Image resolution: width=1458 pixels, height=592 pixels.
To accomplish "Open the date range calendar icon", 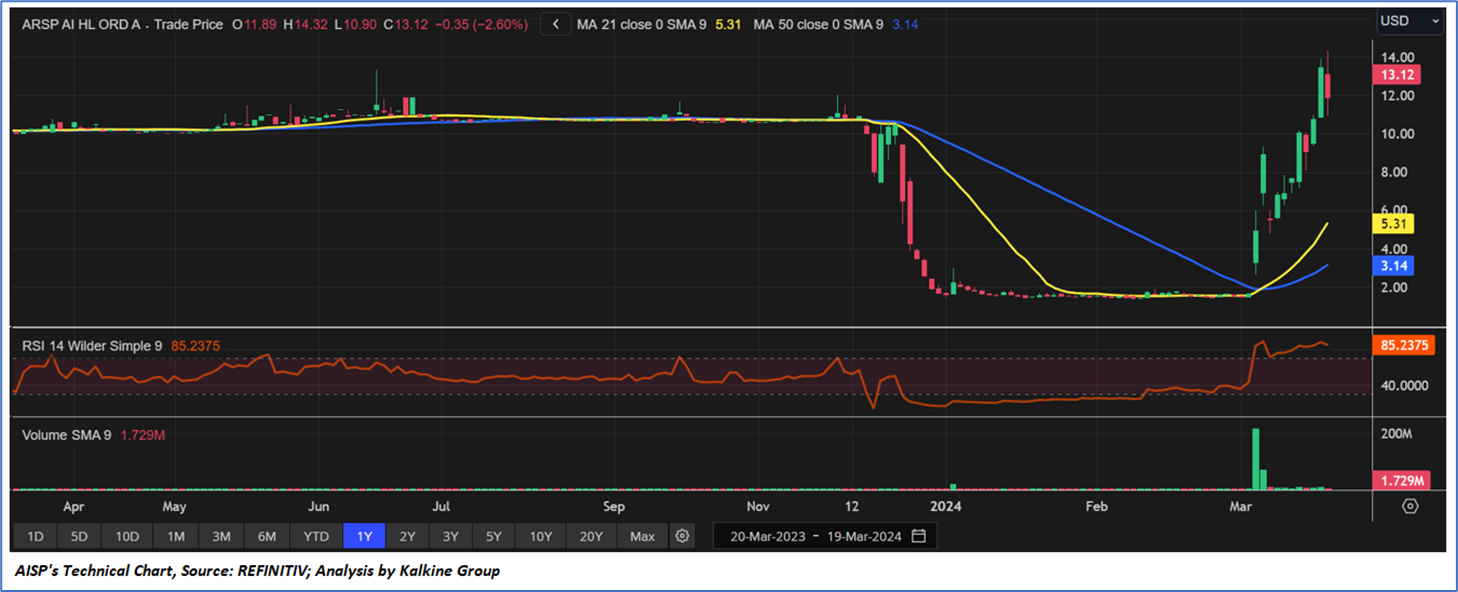I will pos(918,536).
